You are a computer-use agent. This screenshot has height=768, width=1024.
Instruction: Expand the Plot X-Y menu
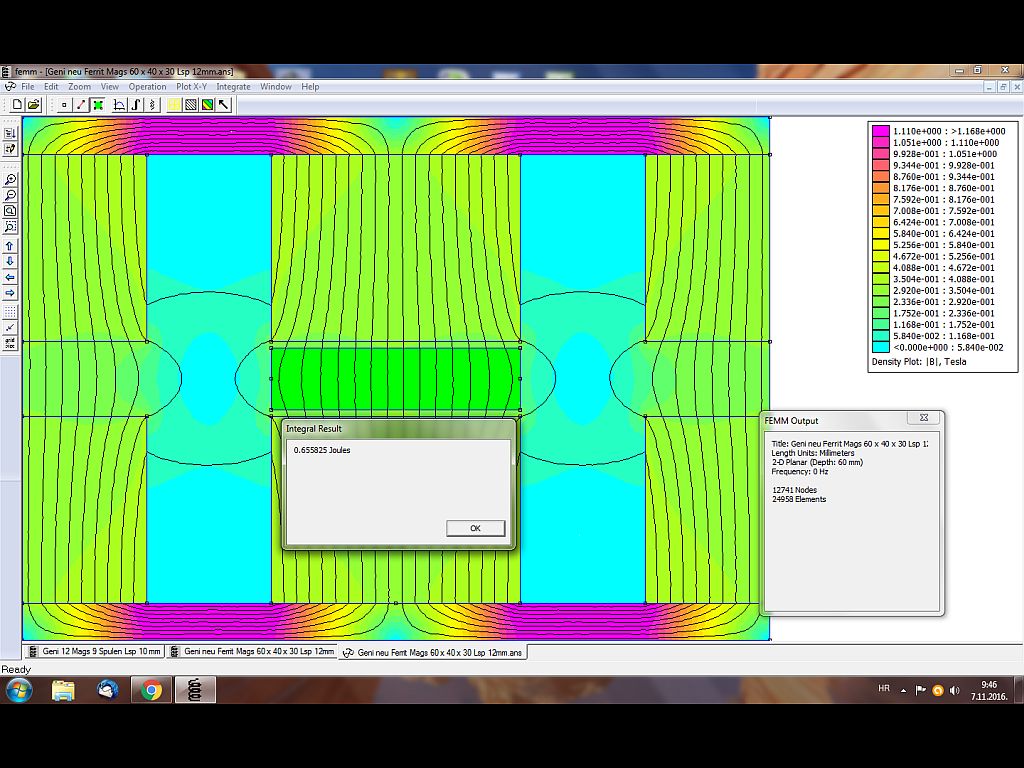(x=191, y=87)
